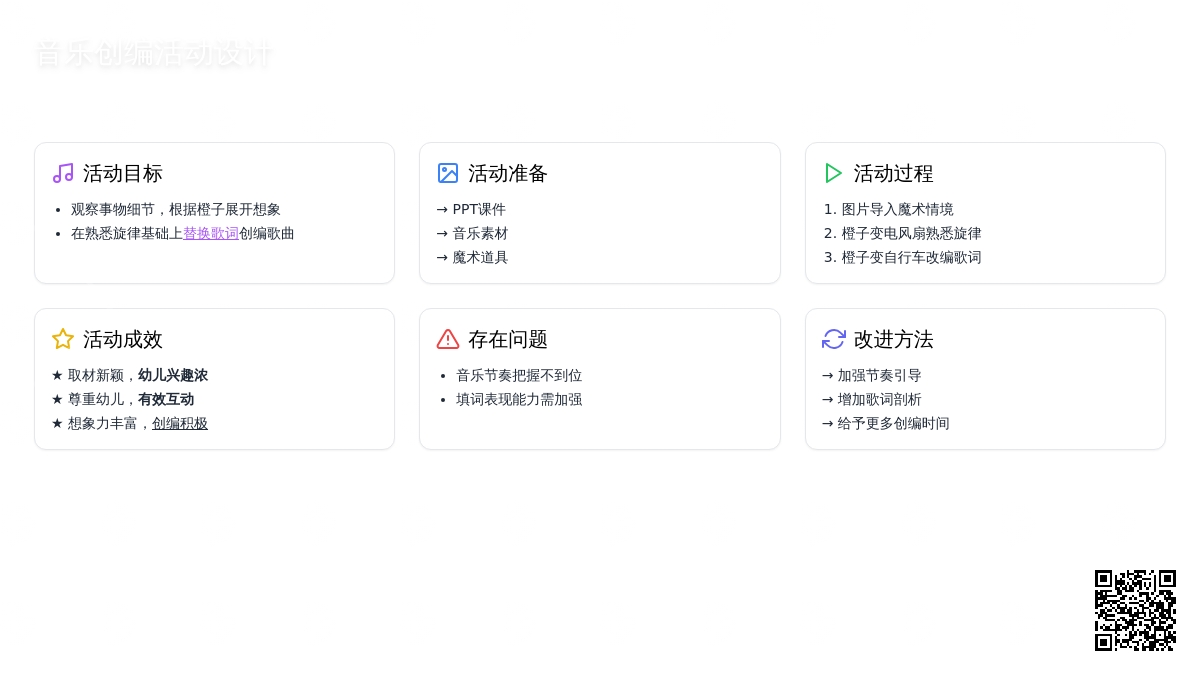This screenshot has width=1200, height=675.
Task: Click the refresh arrows icon beside 改进方法
Action: coord(833,339)
